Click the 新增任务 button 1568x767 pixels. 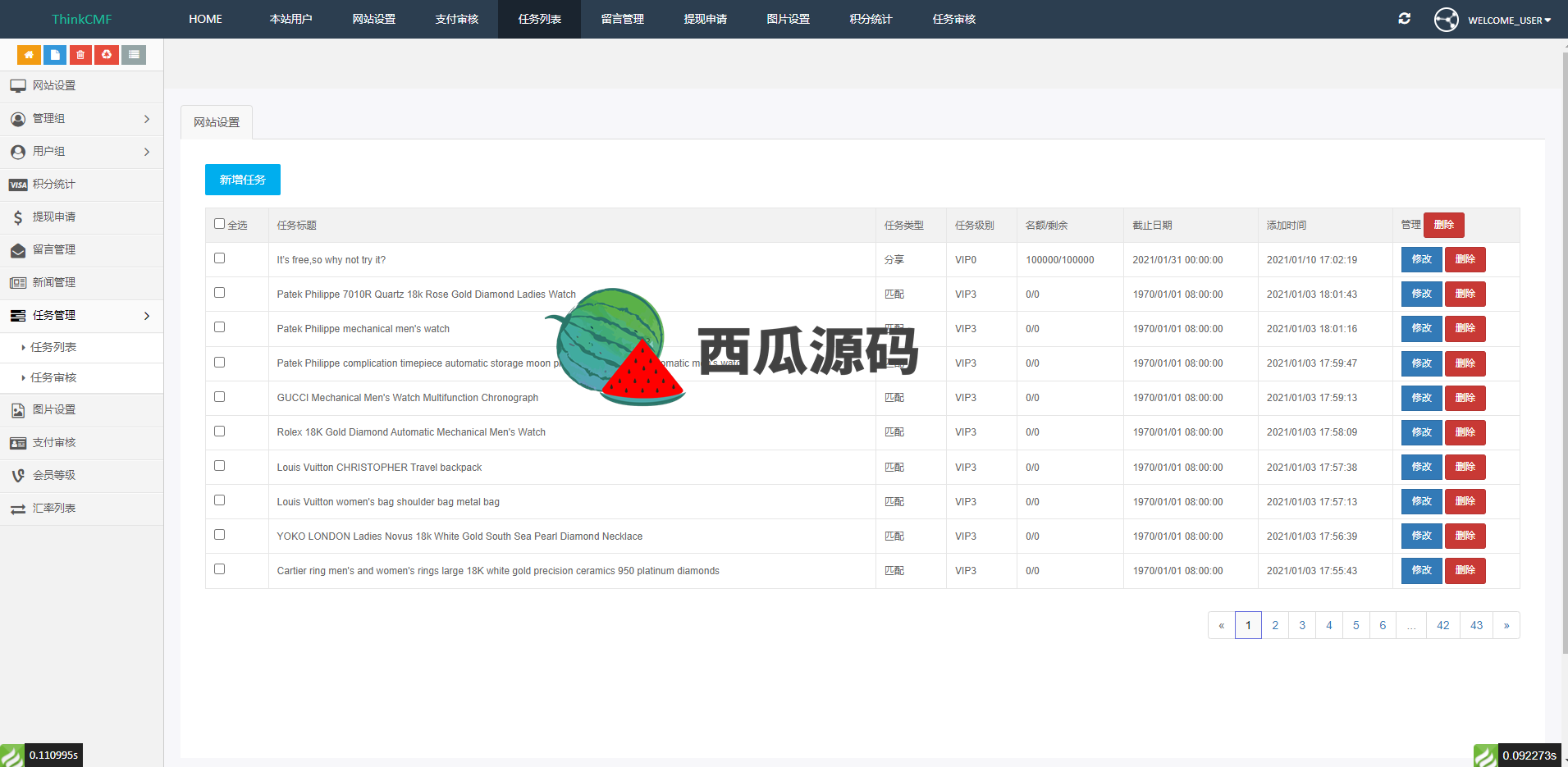coord(243,180)
